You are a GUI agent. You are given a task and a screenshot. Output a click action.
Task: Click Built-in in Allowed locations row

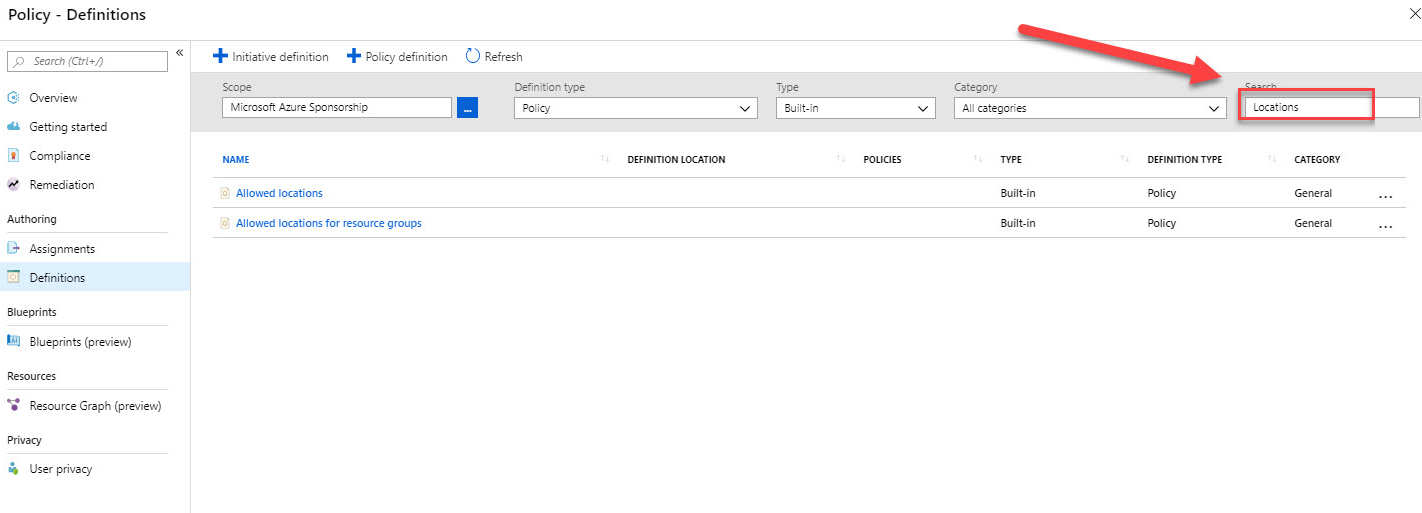tap(1018, 193)
